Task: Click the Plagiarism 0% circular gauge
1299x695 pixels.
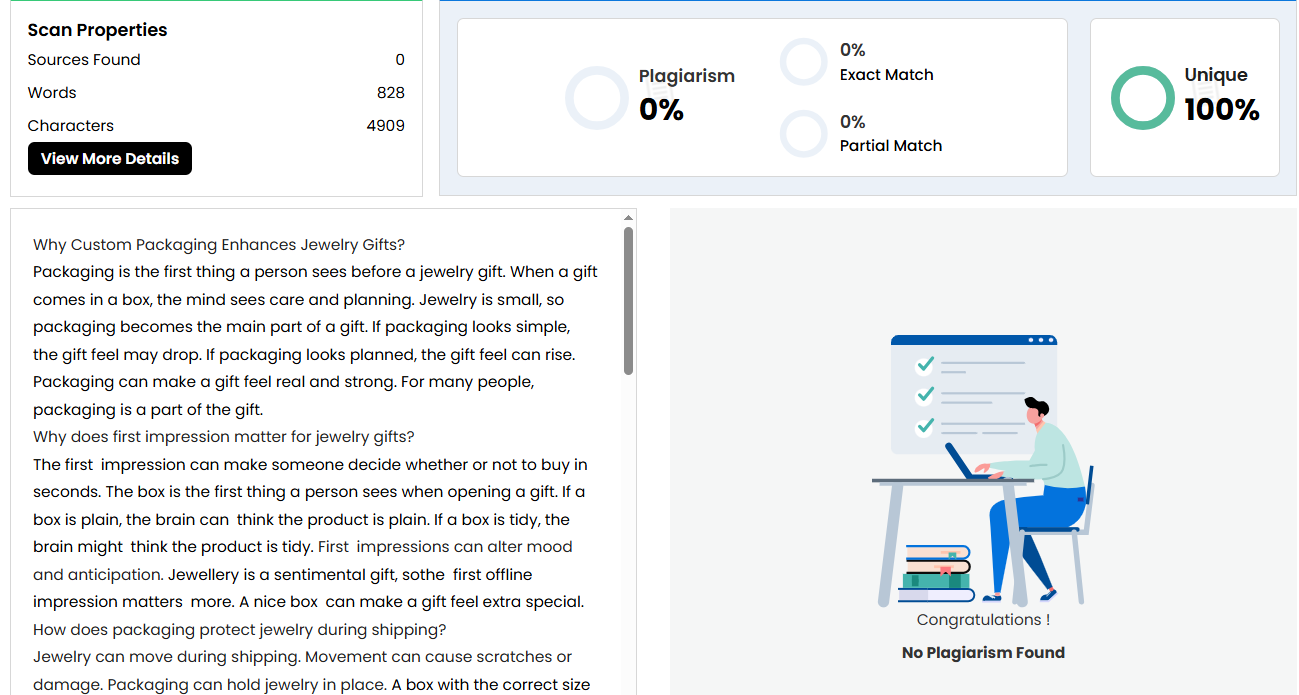Action: pos(597,98)
